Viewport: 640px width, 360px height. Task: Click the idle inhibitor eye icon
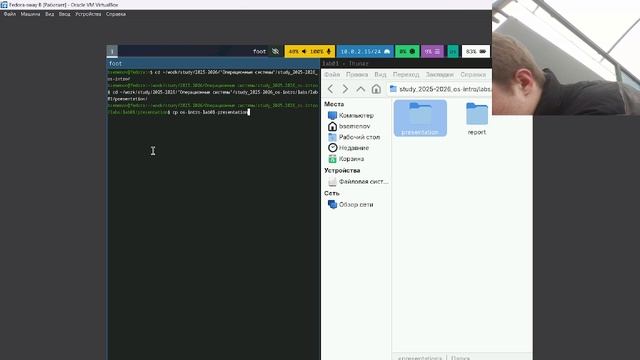point(276,51)
